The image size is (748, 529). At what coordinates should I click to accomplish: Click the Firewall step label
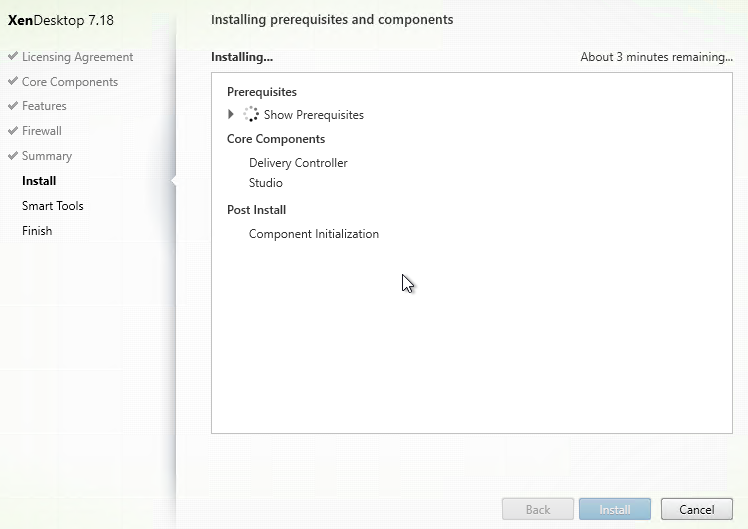click(x=42, y=131)
